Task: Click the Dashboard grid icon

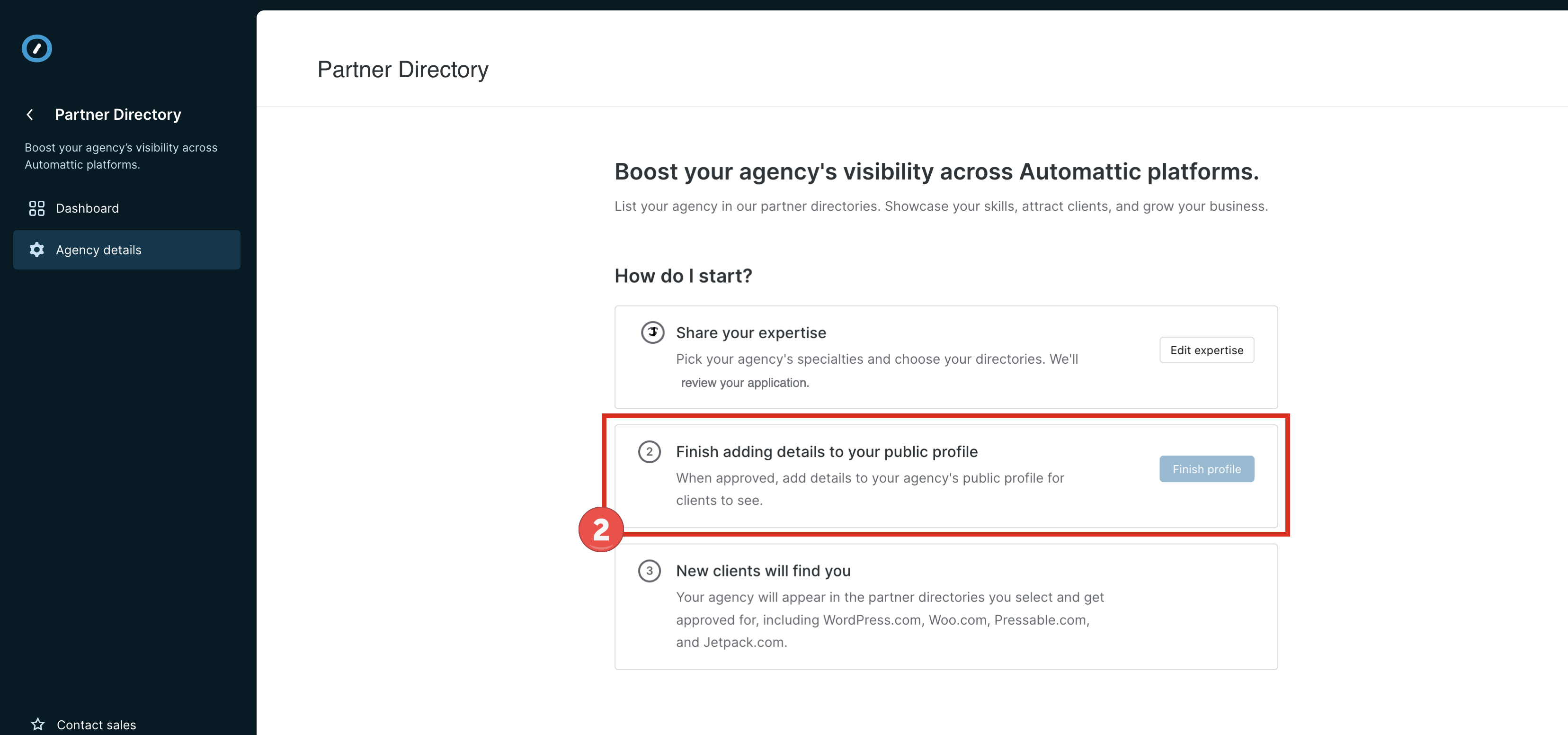Action: click(x=36, y=208)
